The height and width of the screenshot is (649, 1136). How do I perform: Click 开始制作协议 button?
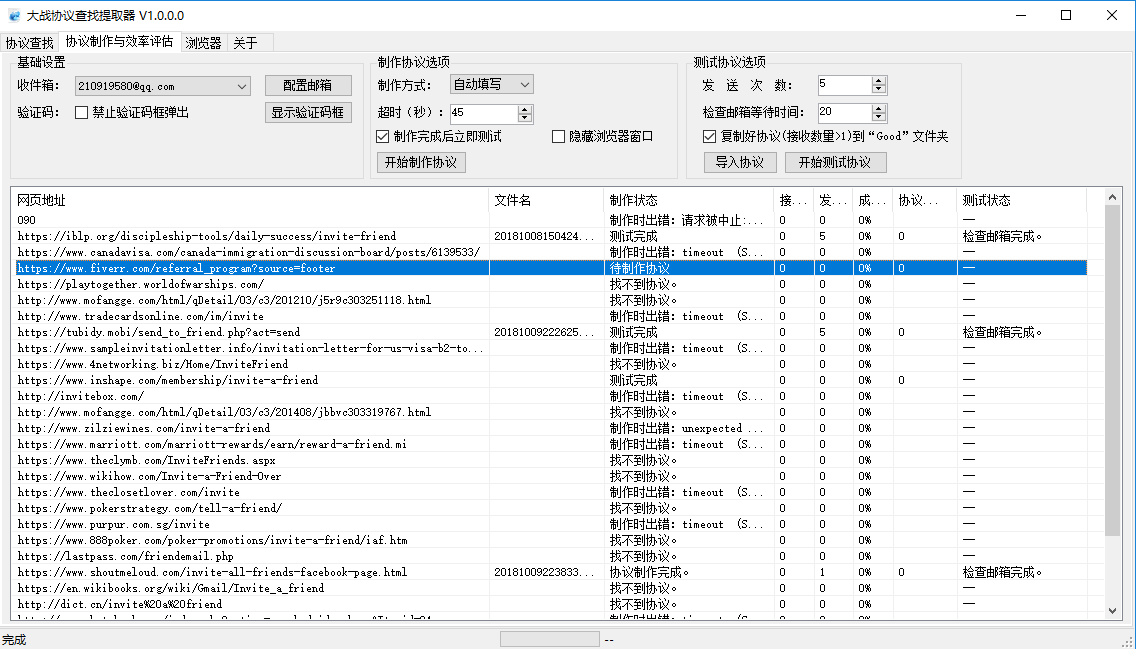pyautogui.click(x=421, y=162)
